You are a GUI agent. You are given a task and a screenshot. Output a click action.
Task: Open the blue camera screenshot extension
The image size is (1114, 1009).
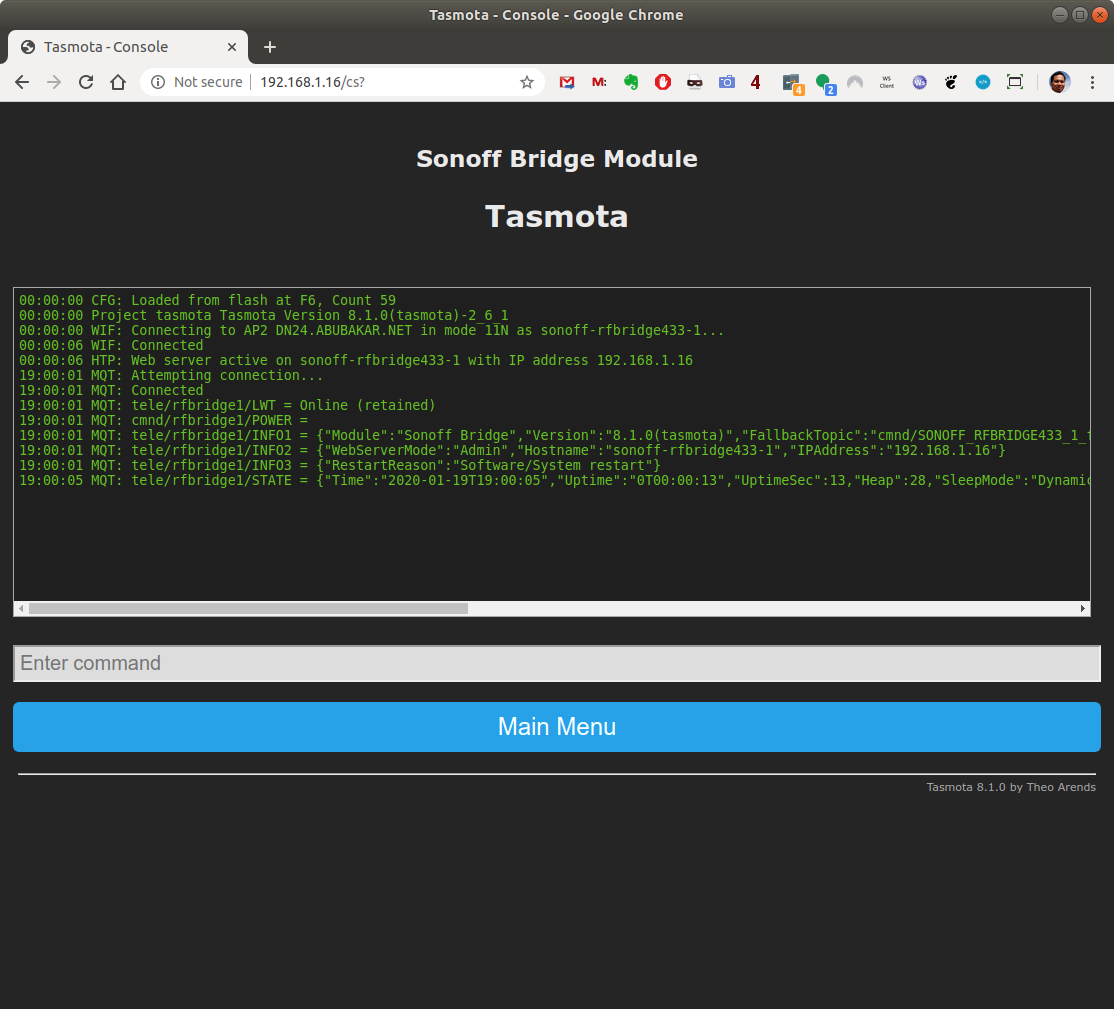click(727, 82)
